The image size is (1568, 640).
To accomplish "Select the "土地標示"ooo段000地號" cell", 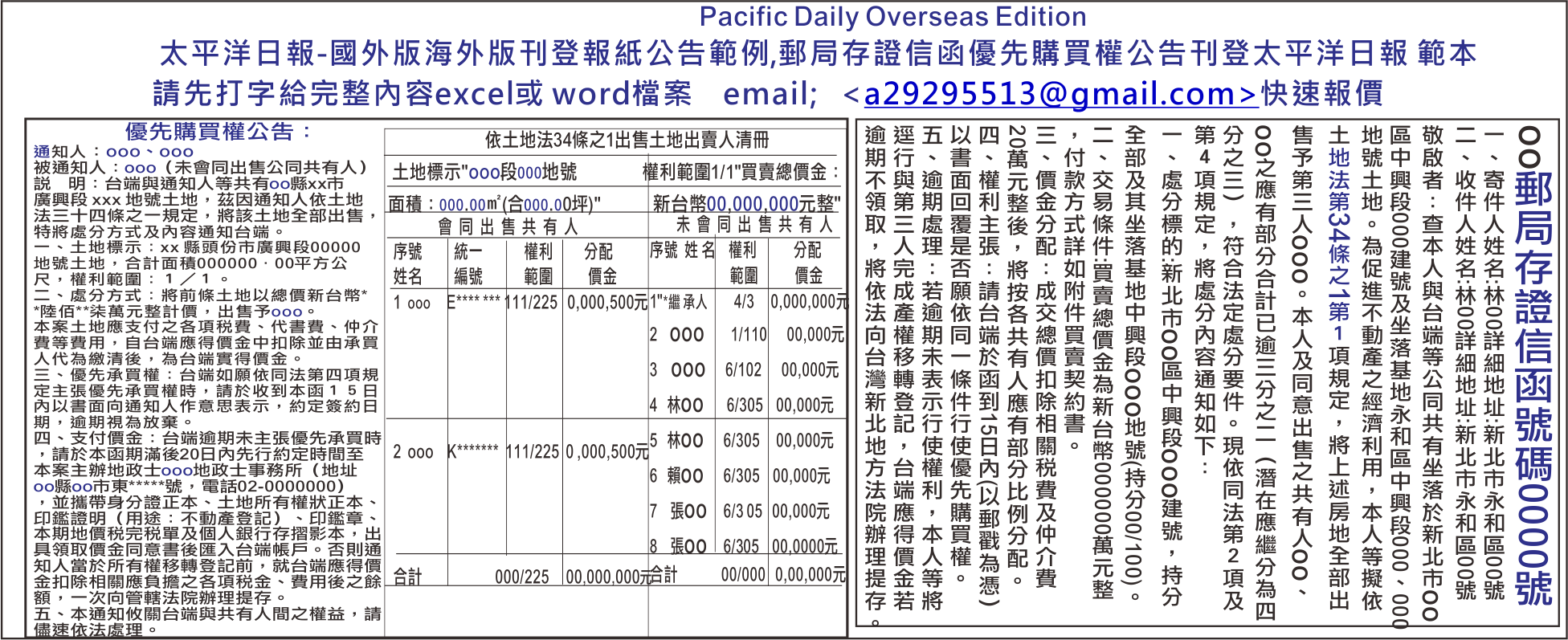I will coord(484,172).
